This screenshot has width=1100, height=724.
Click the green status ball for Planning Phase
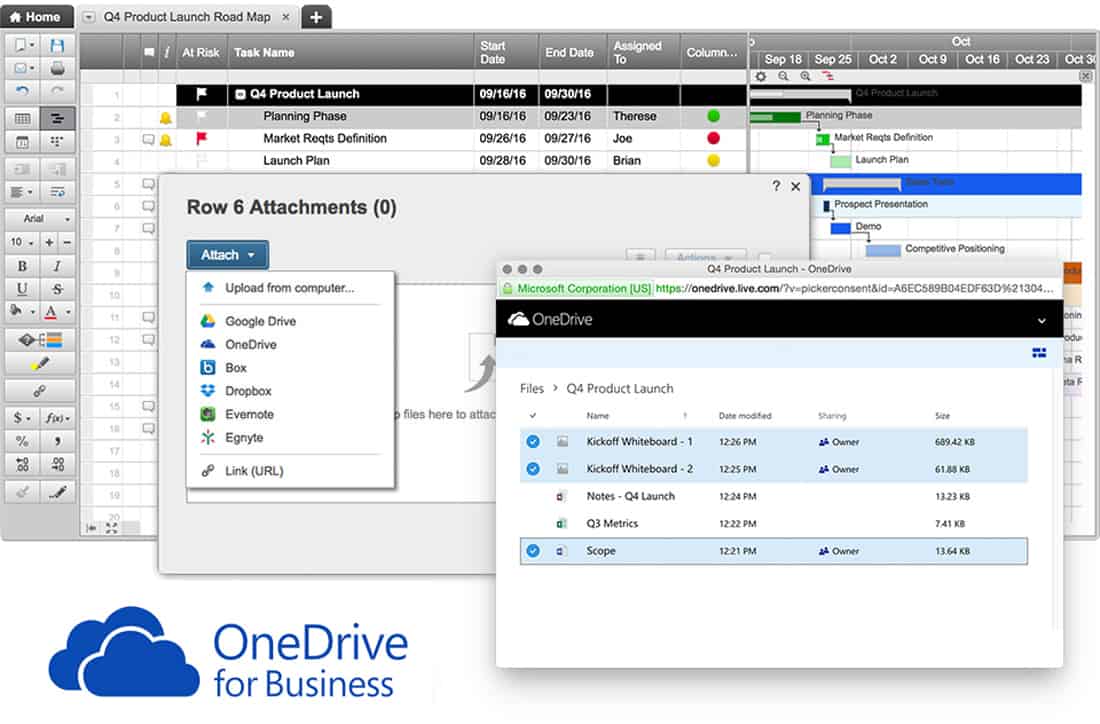coord(713,116)
